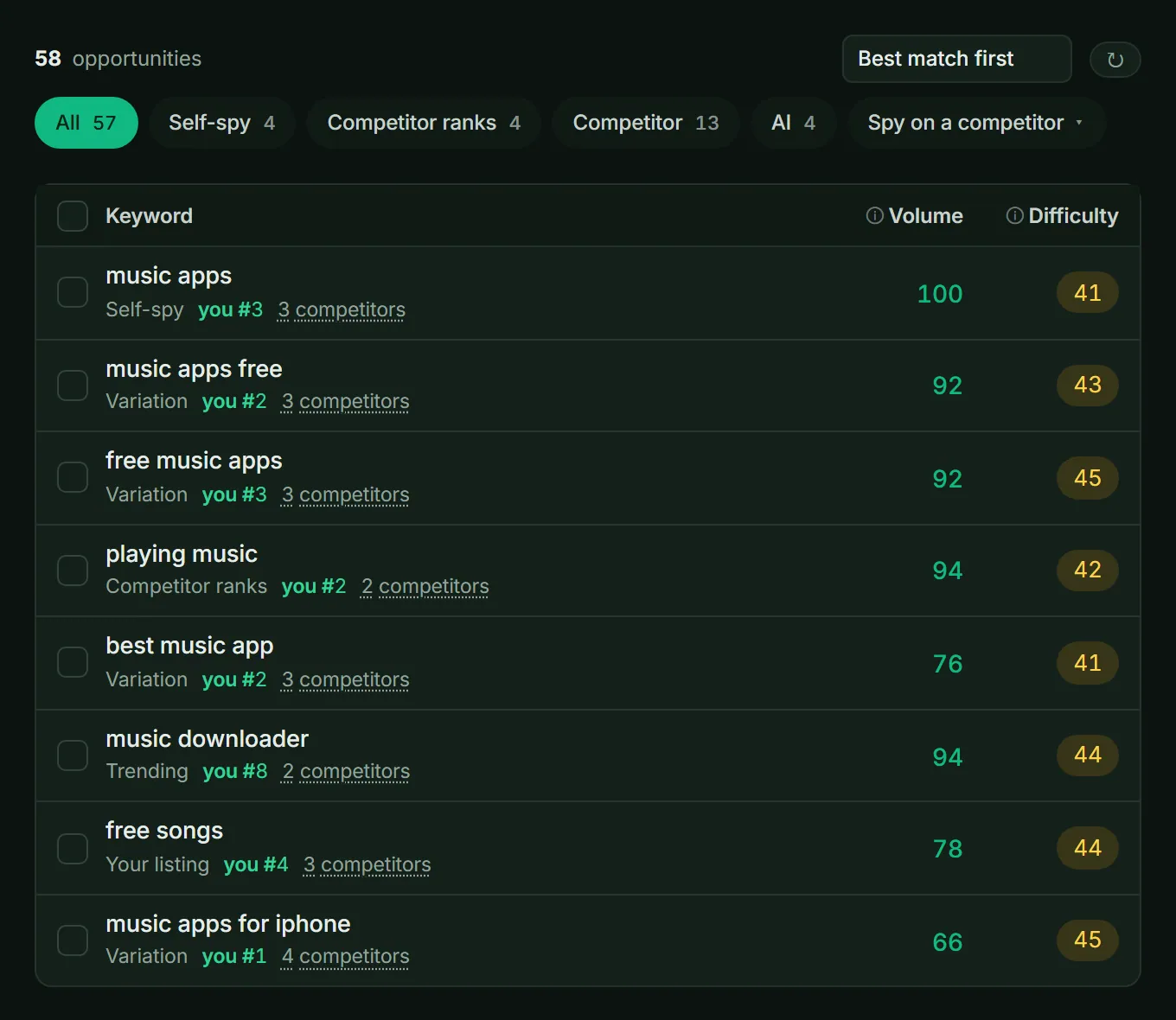Viewport: 1176px width, 1020px height.
Task: Click the Difficulty info icon
Action: 1014,215
